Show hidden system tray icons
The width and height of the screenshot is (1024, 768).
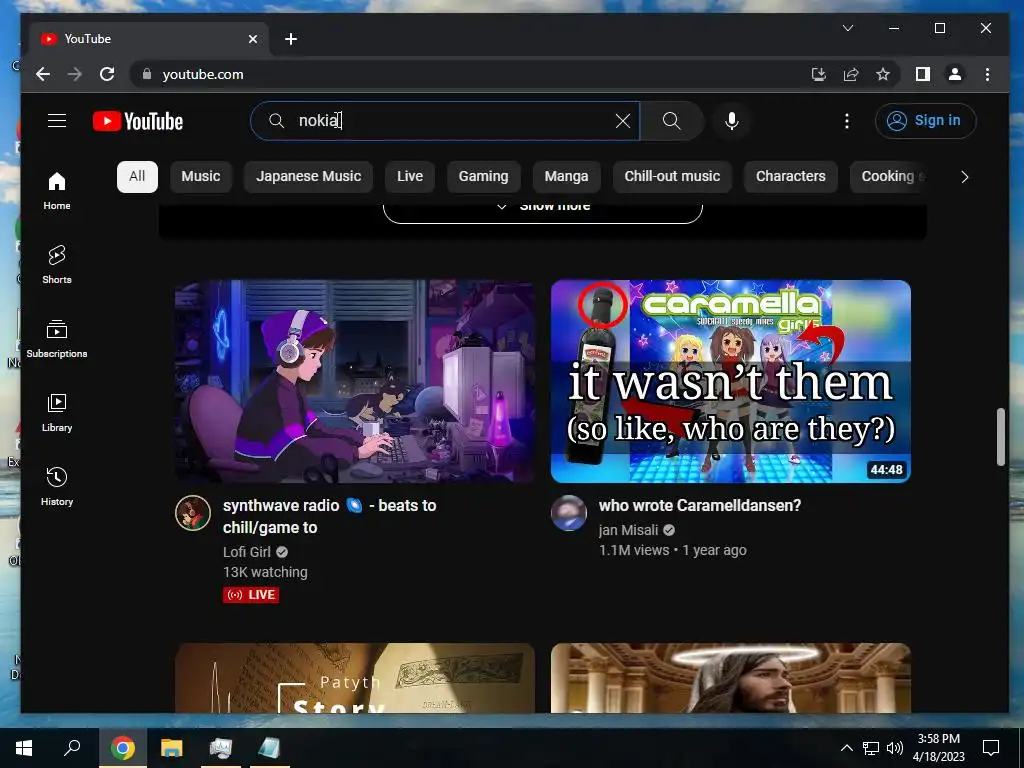point(846,748)
